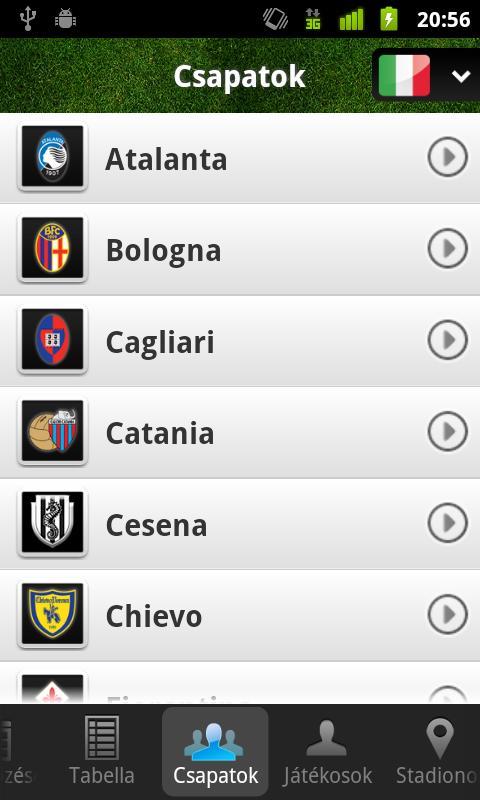Select the Catania team crest
480x800 pixels.
click(x=53, y=431)
